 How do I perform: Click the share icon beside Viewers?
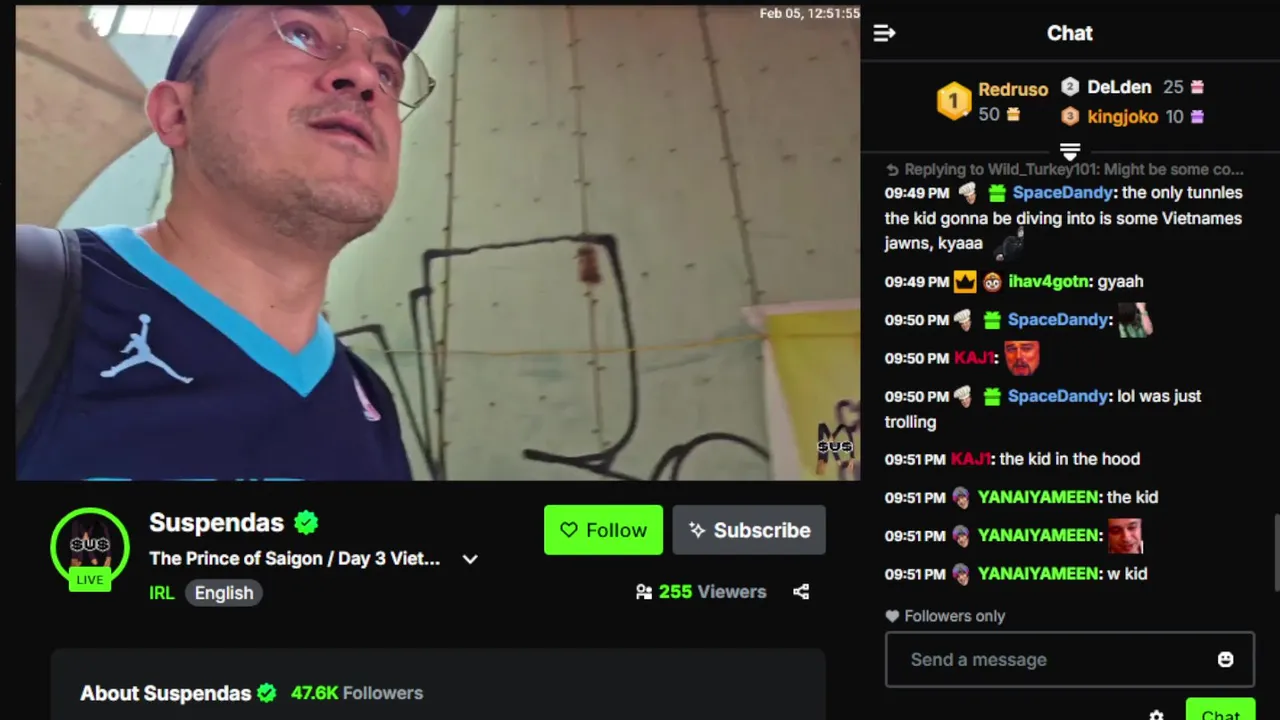point(801,592)
